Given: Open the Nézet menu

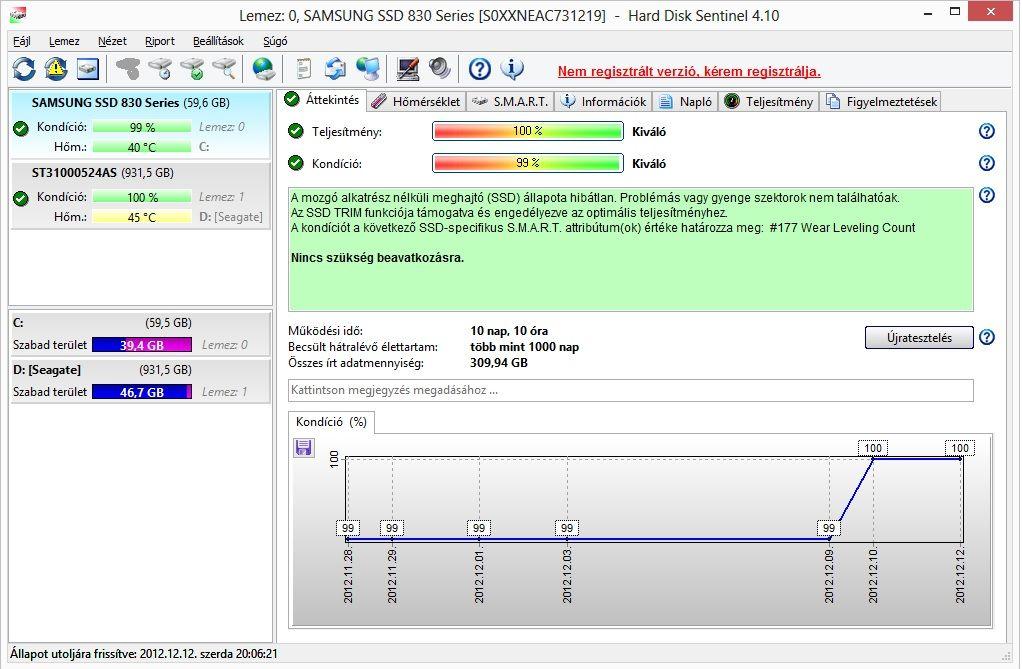Looking at the screenshot, I should point(112,41).
